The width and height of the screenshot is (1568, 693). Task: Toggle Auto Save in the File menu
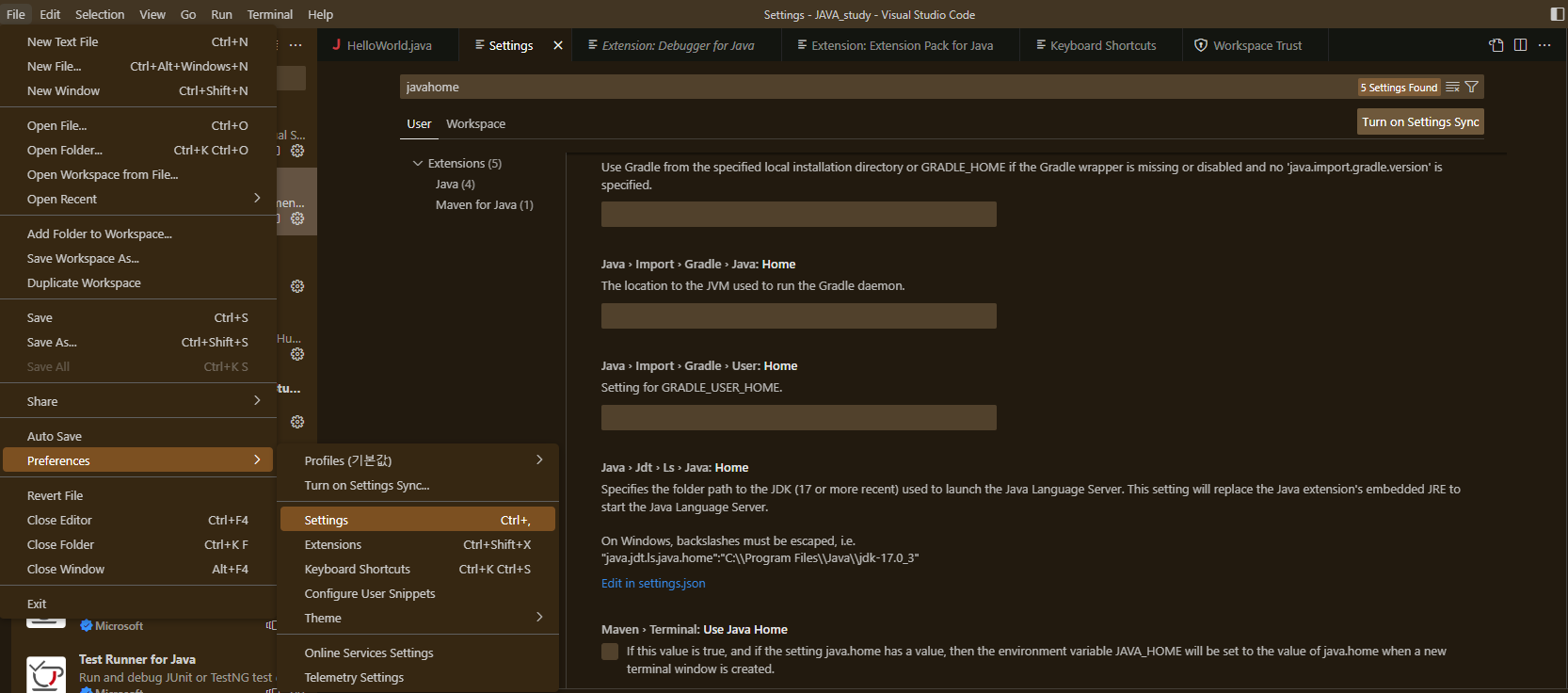pyautogui.click(x=137, y=436)
